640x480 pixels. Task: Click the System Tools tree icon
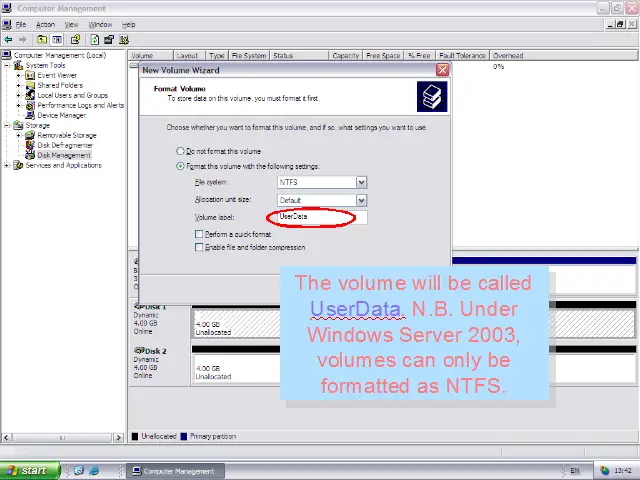(x=18, y=65)
